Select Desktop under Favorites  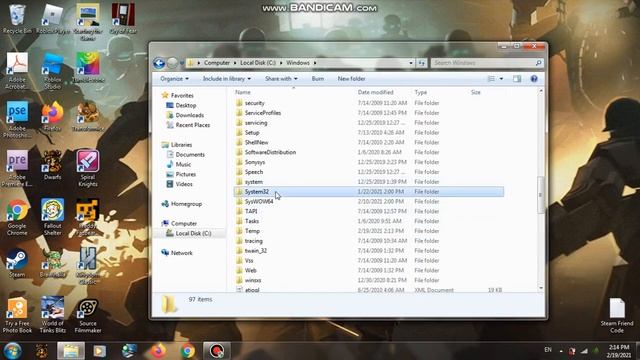(x=181, y=105)
